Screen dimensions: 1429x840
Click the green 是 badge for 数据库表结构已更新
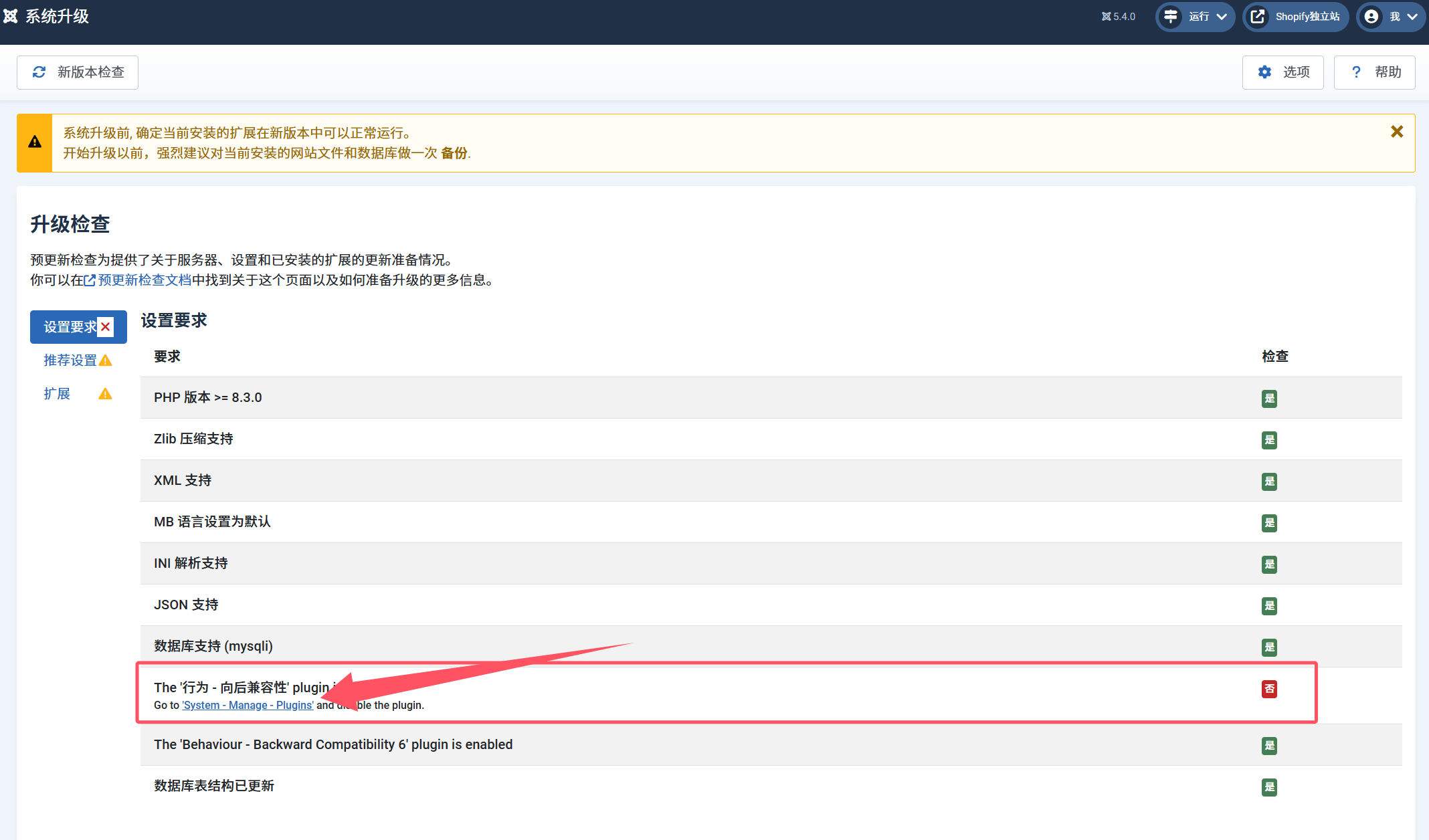click(1269, 787)
